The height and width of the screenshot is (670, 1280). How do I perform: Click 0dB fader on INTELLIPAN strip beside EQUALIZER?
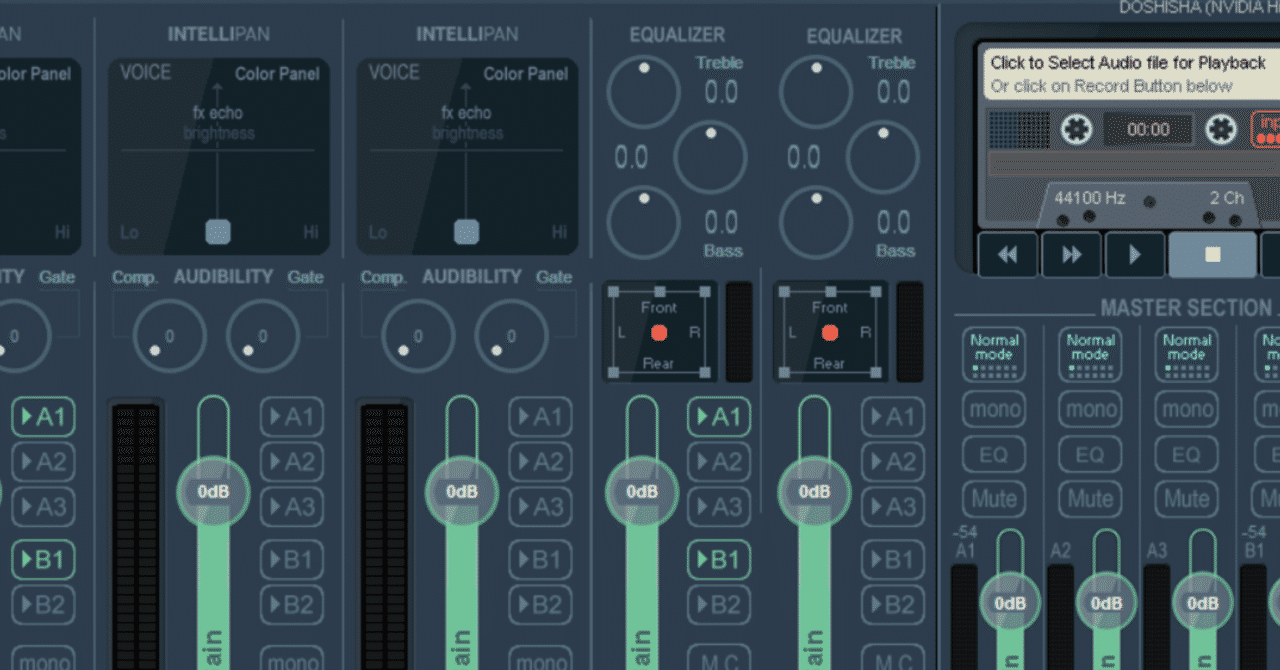[x=462, y=492]
